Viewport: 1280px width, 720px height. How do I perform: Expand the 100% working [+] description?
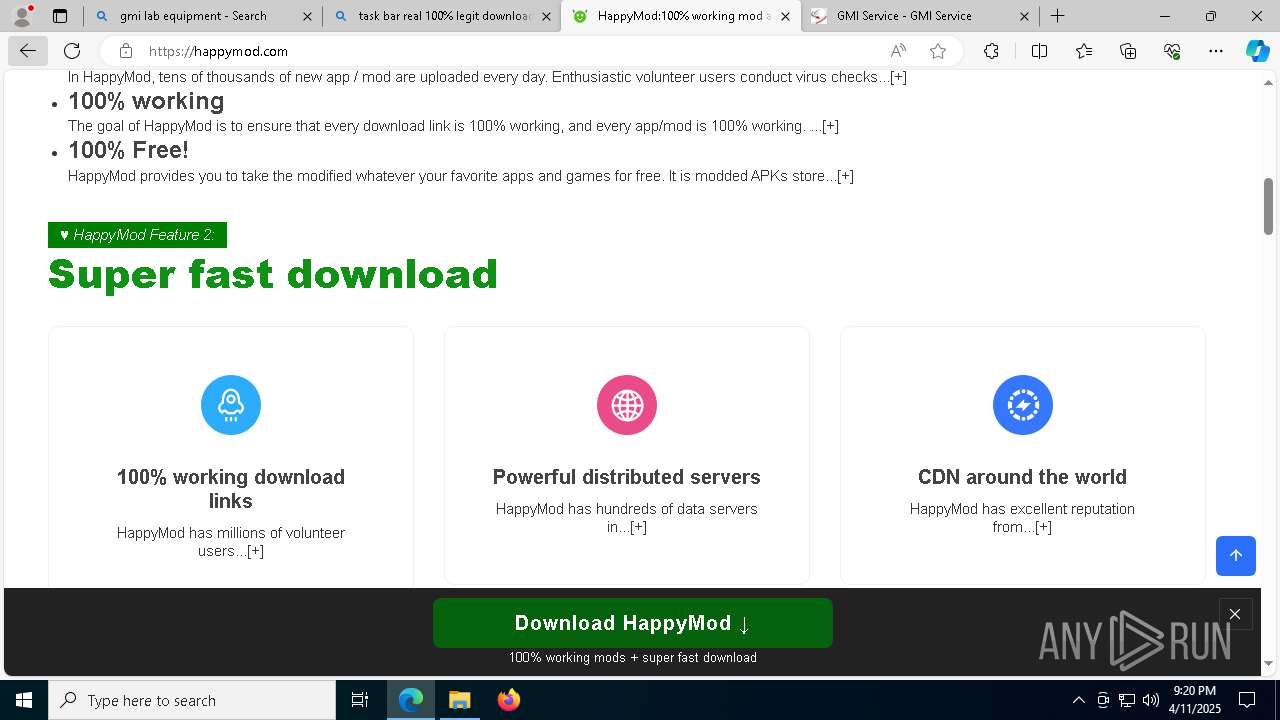[830, 126]
